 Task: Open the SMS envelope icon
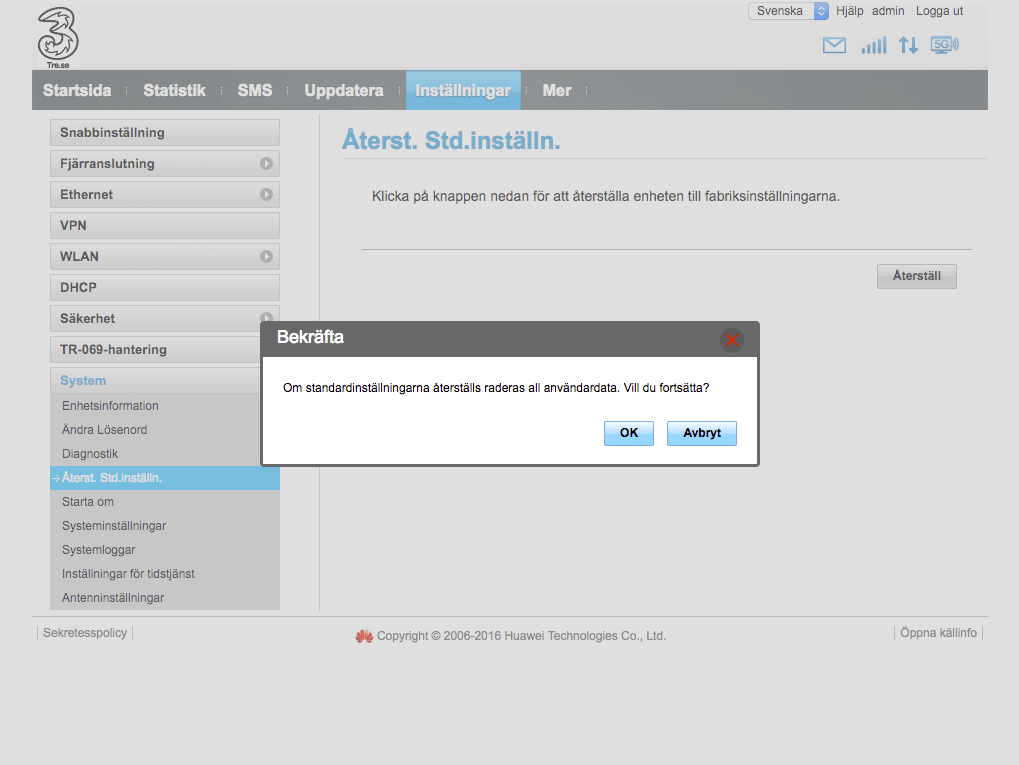[834, 45]
